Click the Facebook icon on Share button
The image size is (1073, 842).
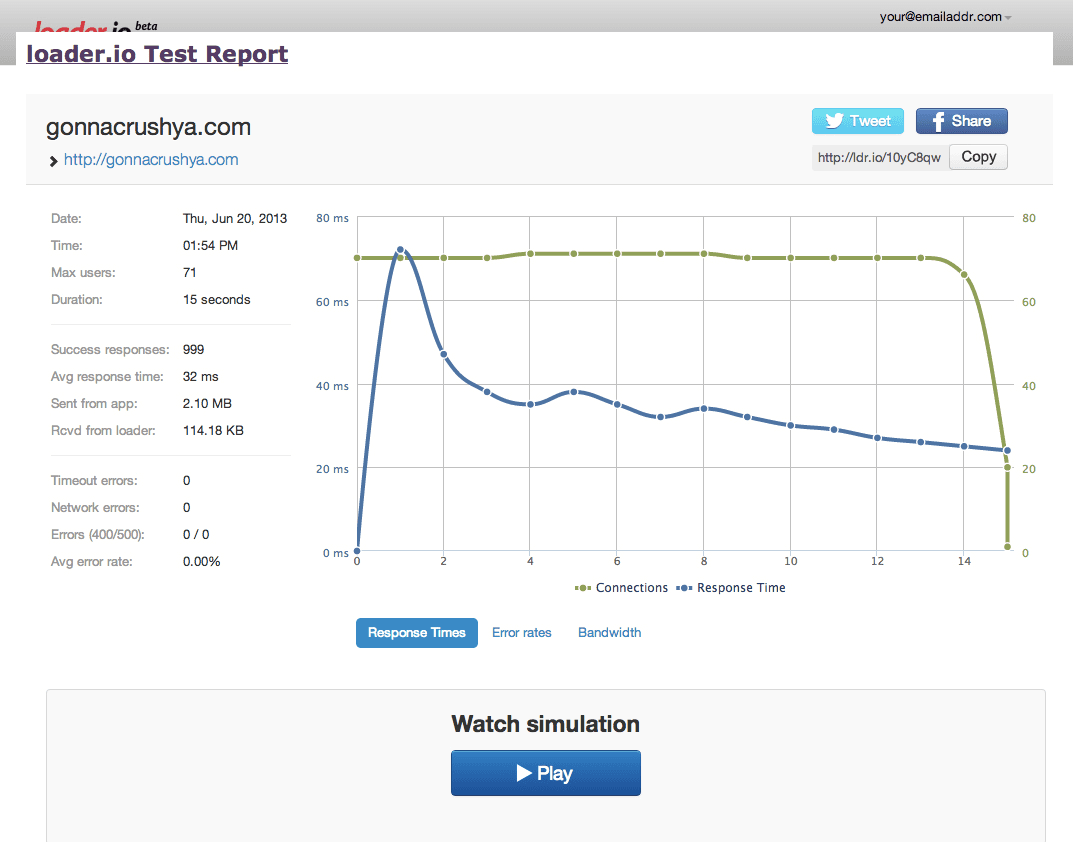(938, 121)
